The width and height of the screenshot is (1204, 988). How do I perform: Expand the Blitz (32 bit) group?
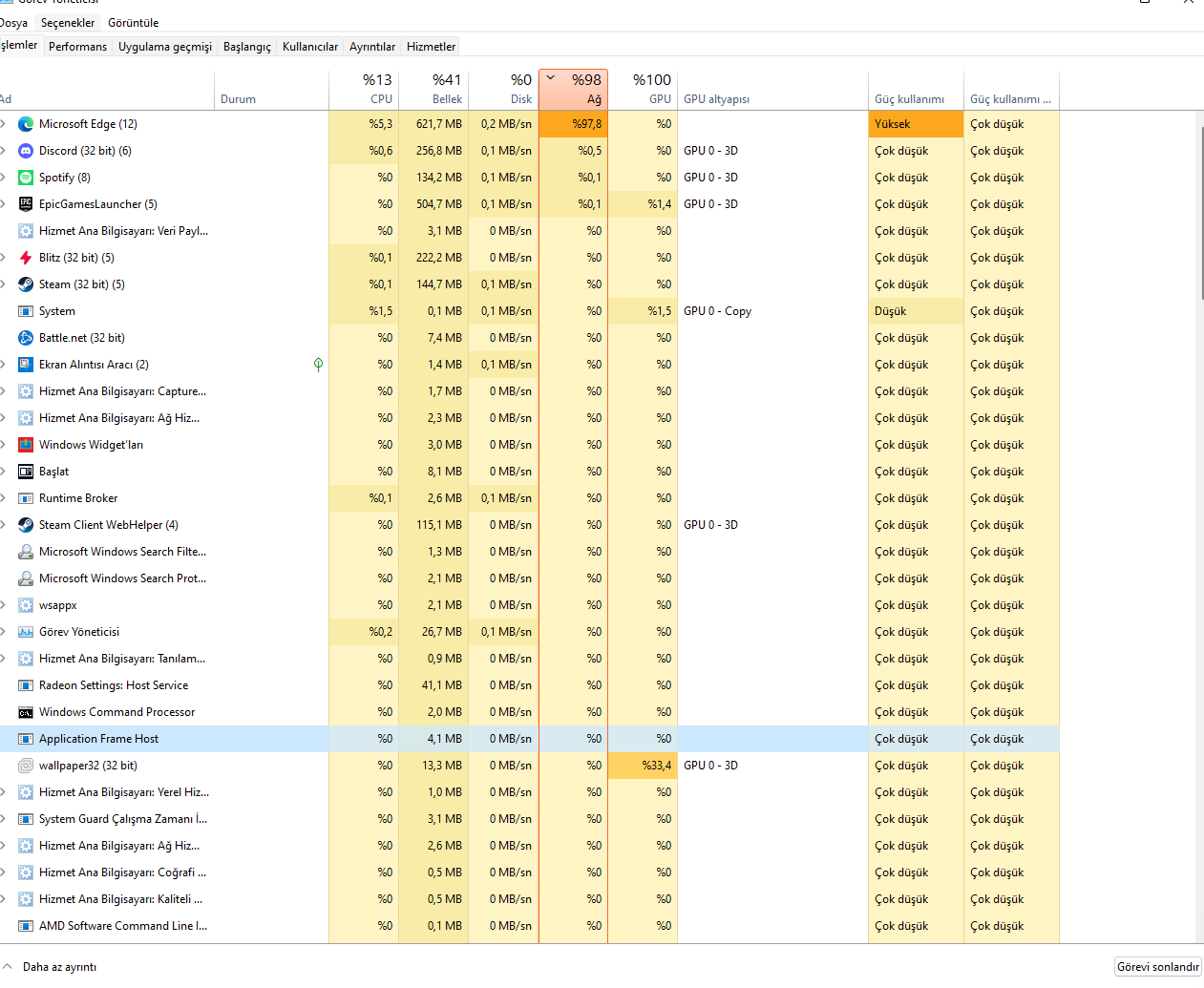3,258
